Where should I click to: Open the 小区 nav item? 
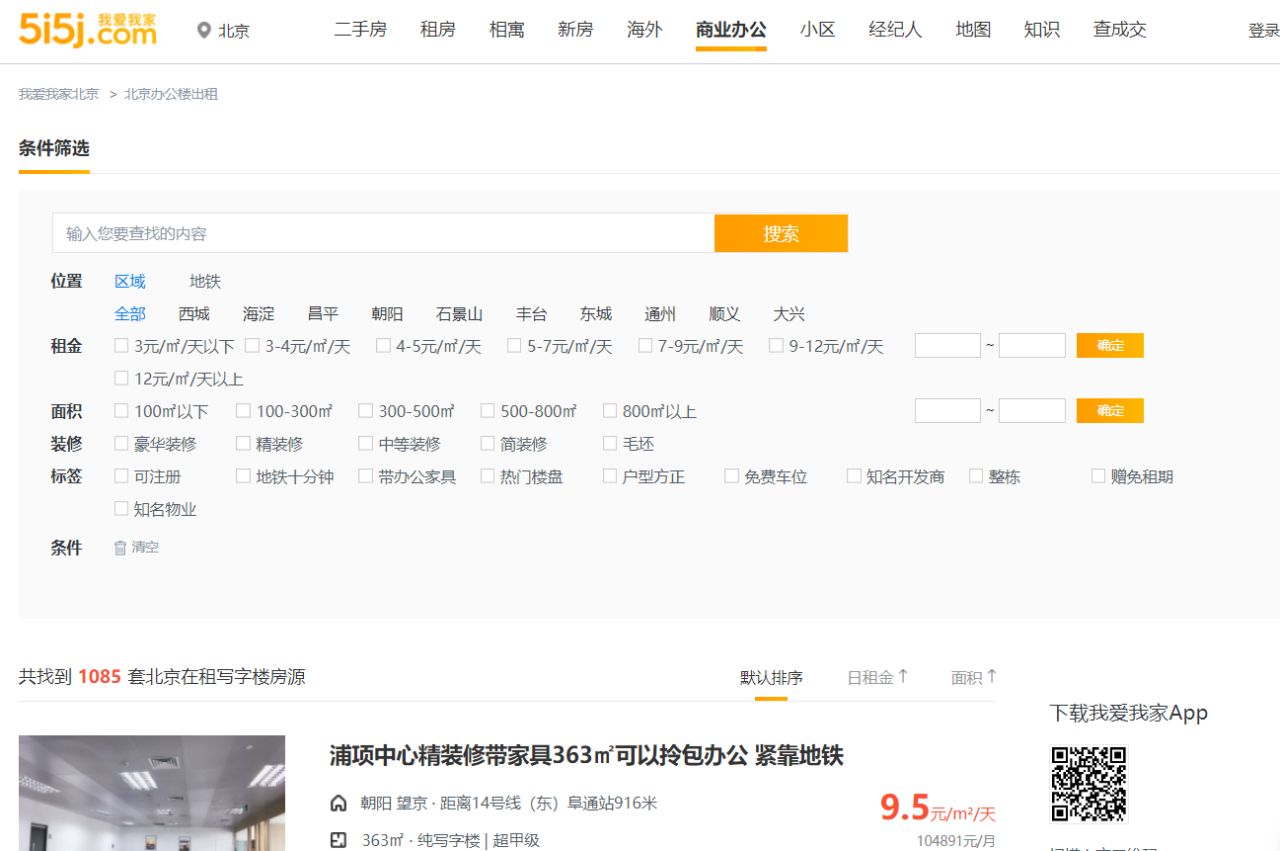(818, 30)
